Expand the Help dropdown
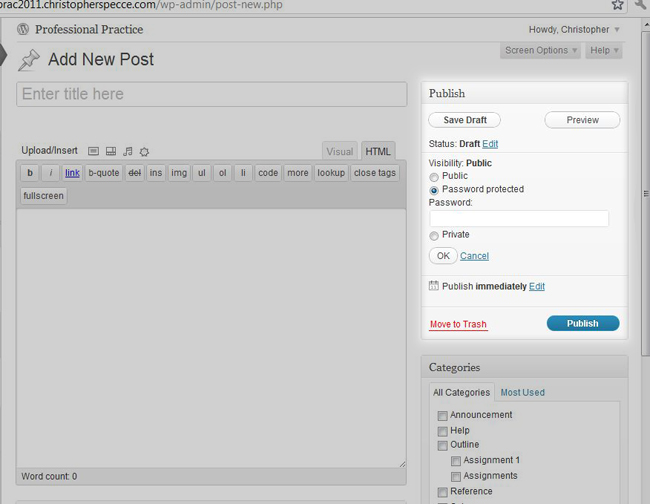The width and height of the screenshot is (650, 504). coord(604,51)
